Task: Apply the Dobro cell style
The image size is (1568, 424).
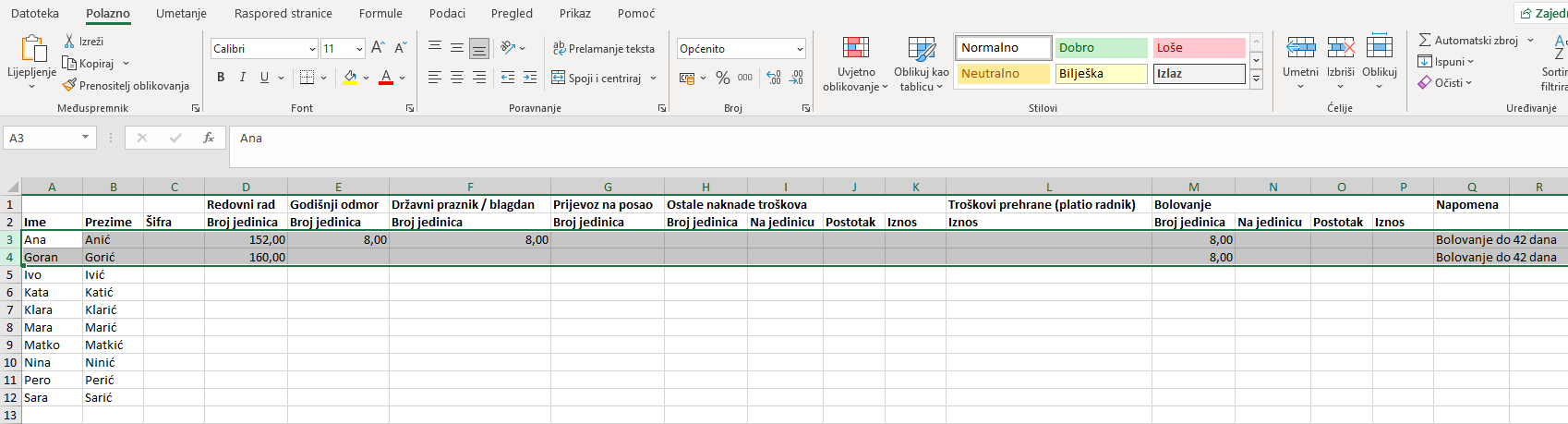Action: (1102, 48)
